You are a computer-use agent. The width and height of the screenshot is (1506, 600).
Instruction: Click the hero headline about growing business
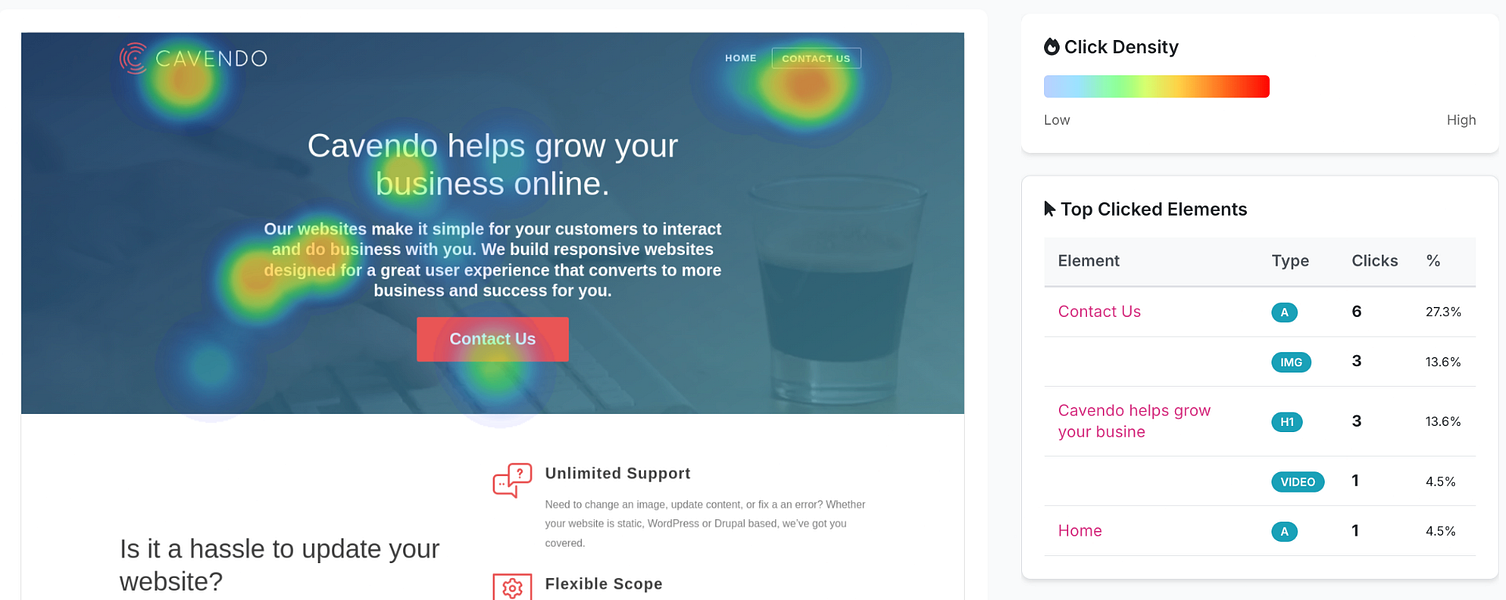click(493, 164)
